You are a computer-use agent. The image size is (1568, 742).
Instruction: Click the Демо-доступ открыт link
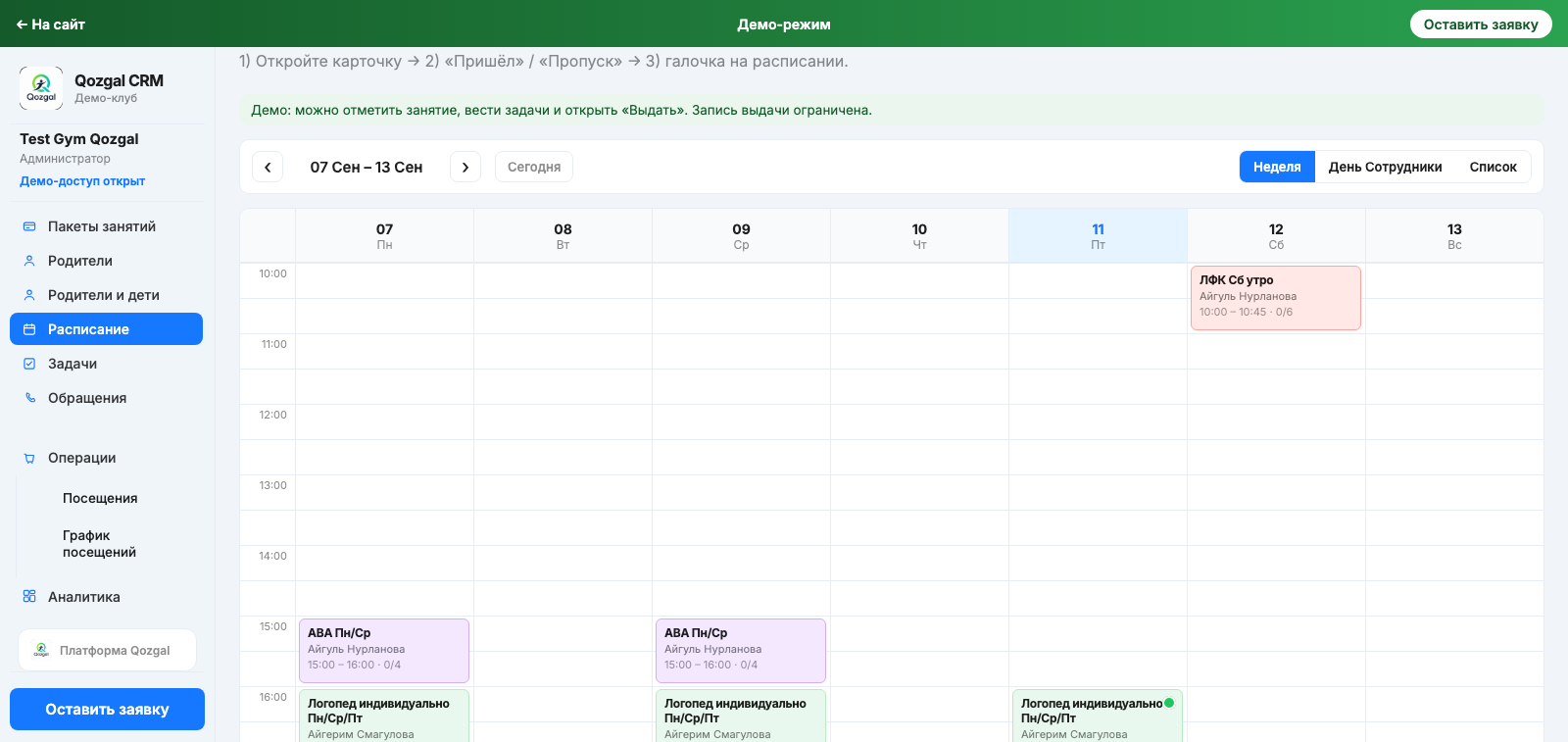point(82,181)
